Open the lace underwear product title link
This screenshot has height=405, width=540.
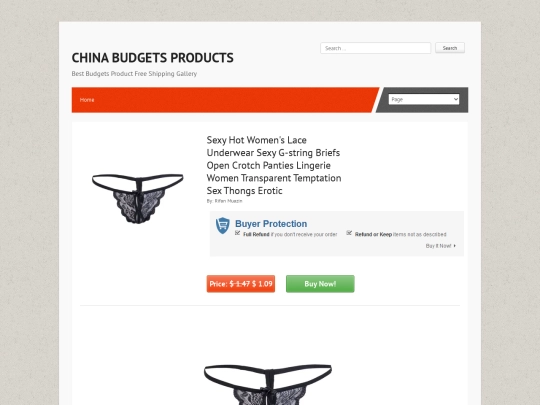pyautogui.click(x=274, y=165)
